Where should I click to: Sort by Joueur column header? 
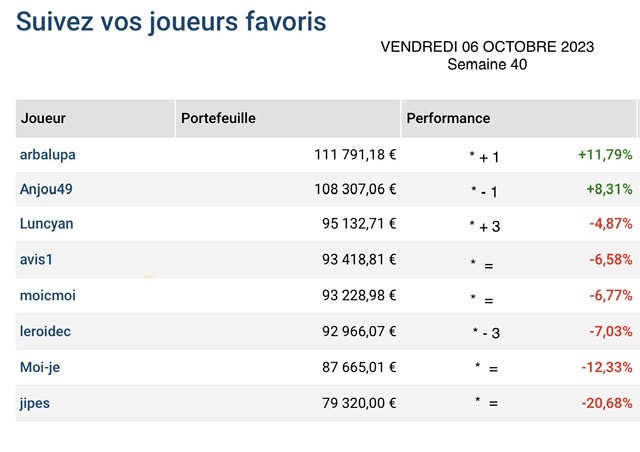point(43,118)
